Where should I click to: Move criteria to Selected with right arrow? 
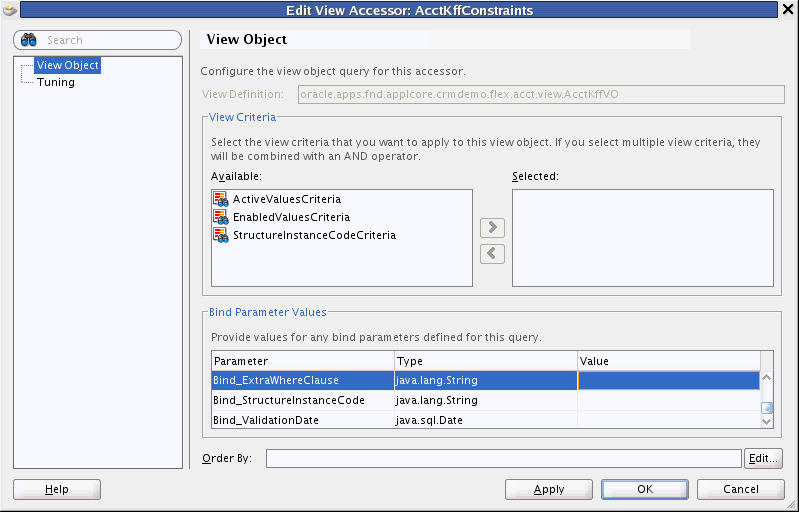click(492, 228)
